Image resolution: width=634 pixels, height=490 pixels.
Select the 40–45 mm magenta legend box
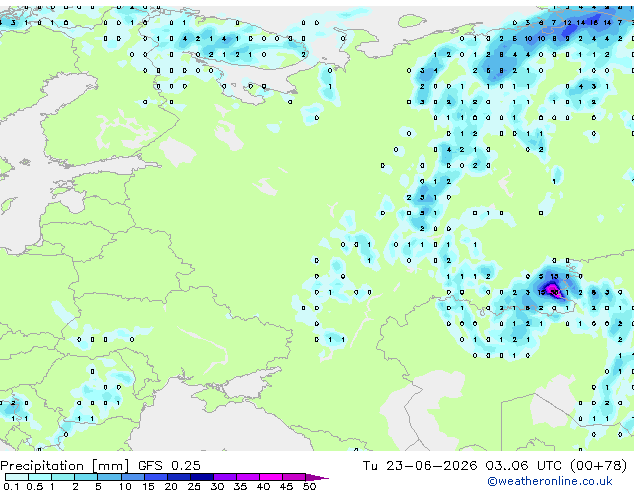pos(271,477)
